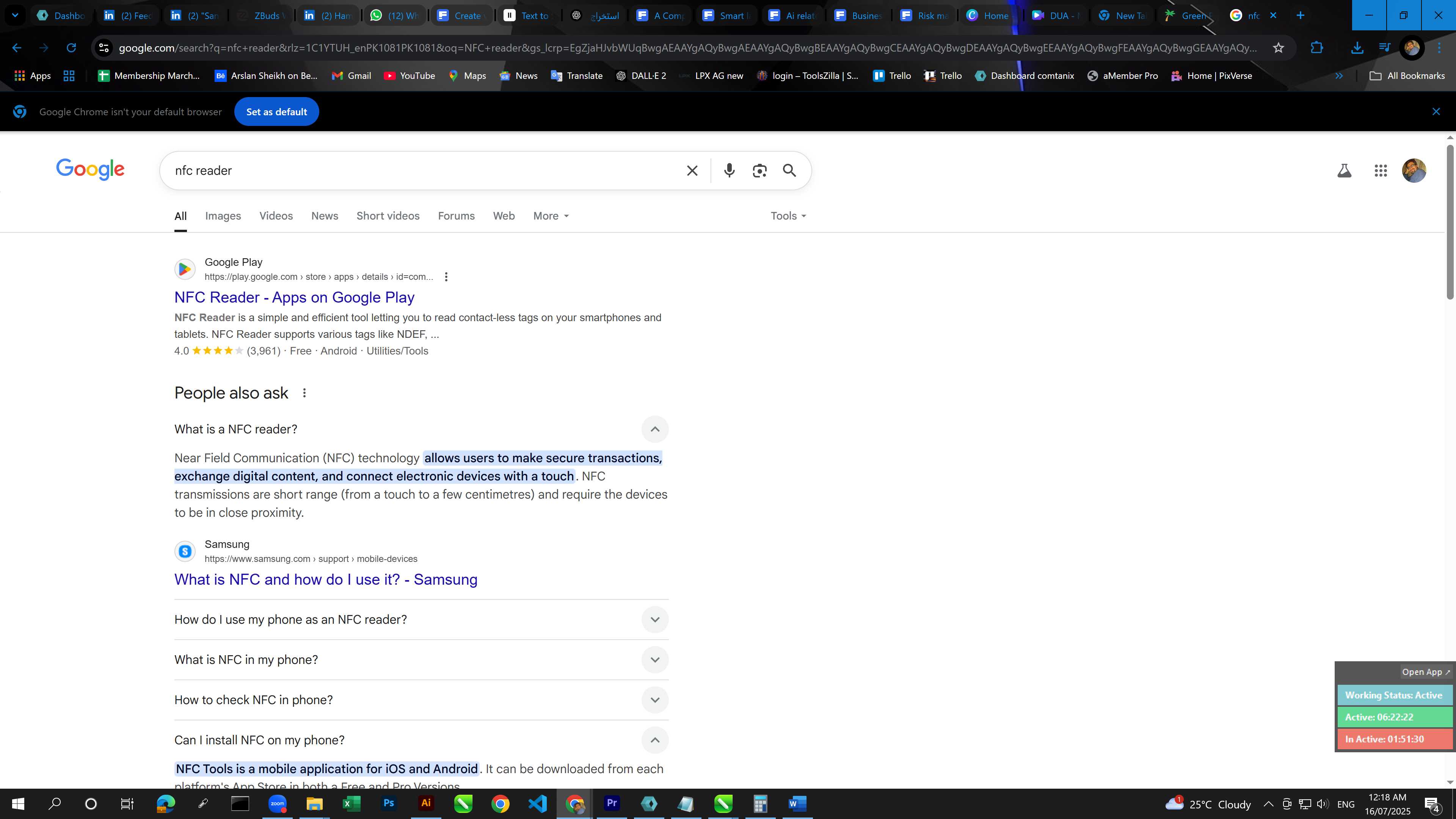This screenshot has width=1456, height=819.
Task: Collapse Can I install NFC on my phone
Action: coord(654,740)
